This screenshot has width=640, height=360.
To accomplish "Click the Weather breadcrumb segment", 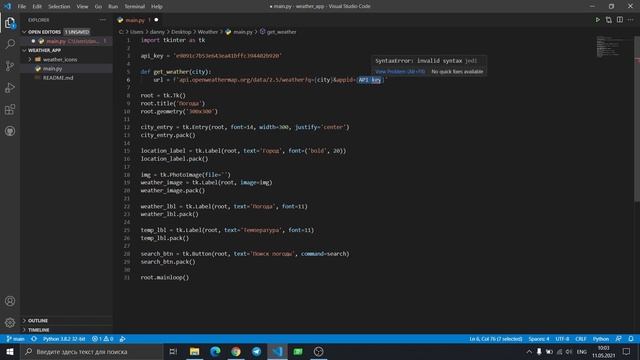I will pos(208,32).
